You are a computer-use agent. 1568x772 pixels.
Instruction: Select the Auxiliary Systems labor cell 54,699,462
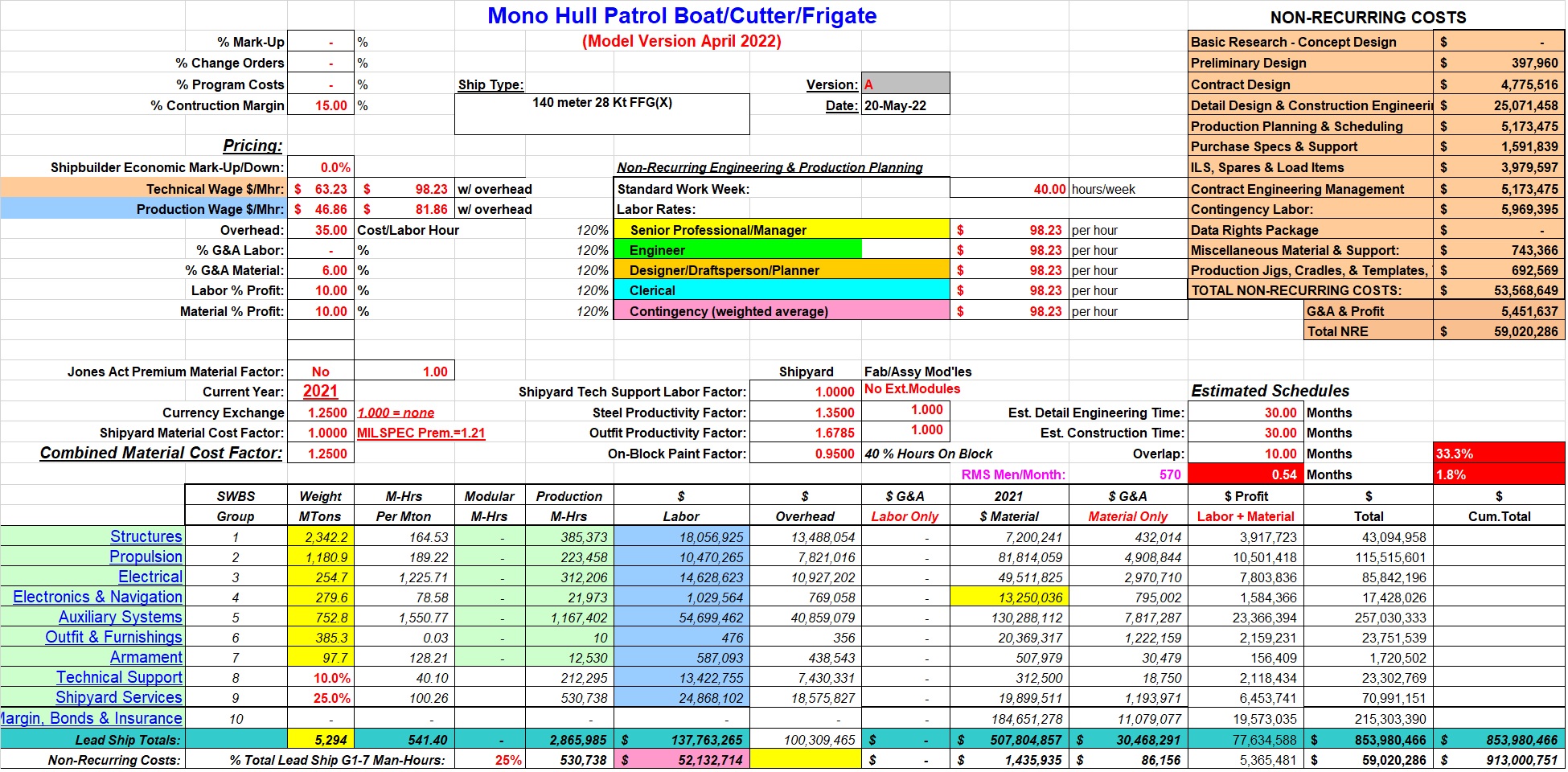click(x=682, y=617)
